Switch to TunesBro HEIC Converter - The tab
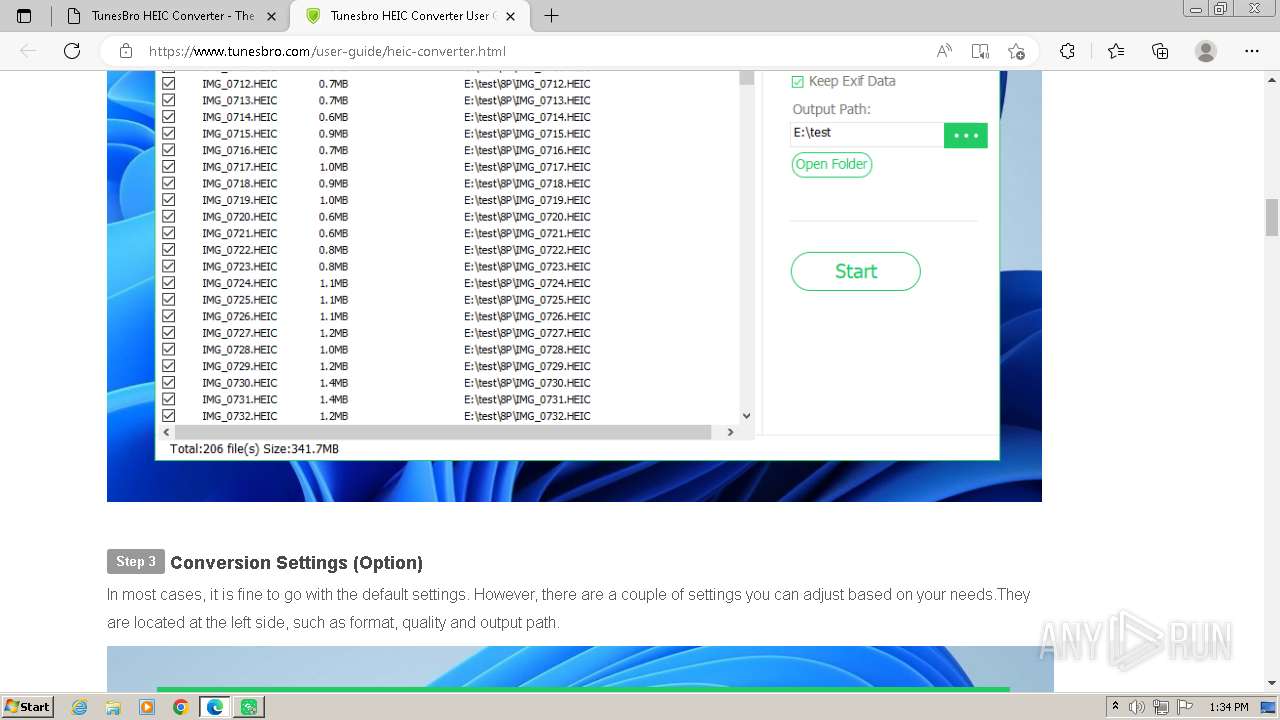This screenshot has height=720, width=1280. 170,16
